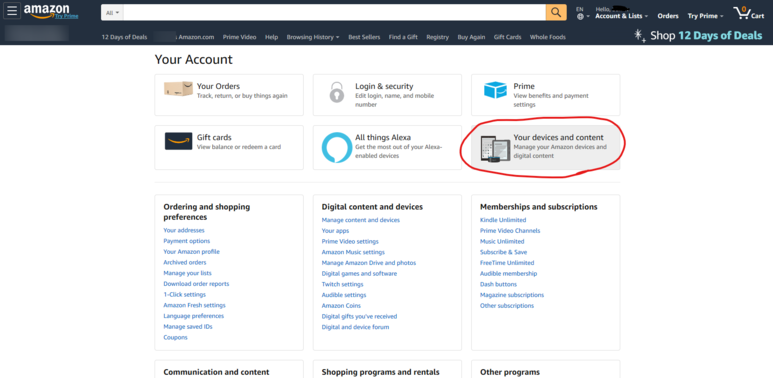Open Twitch settings link

click(x=343, y=284)
